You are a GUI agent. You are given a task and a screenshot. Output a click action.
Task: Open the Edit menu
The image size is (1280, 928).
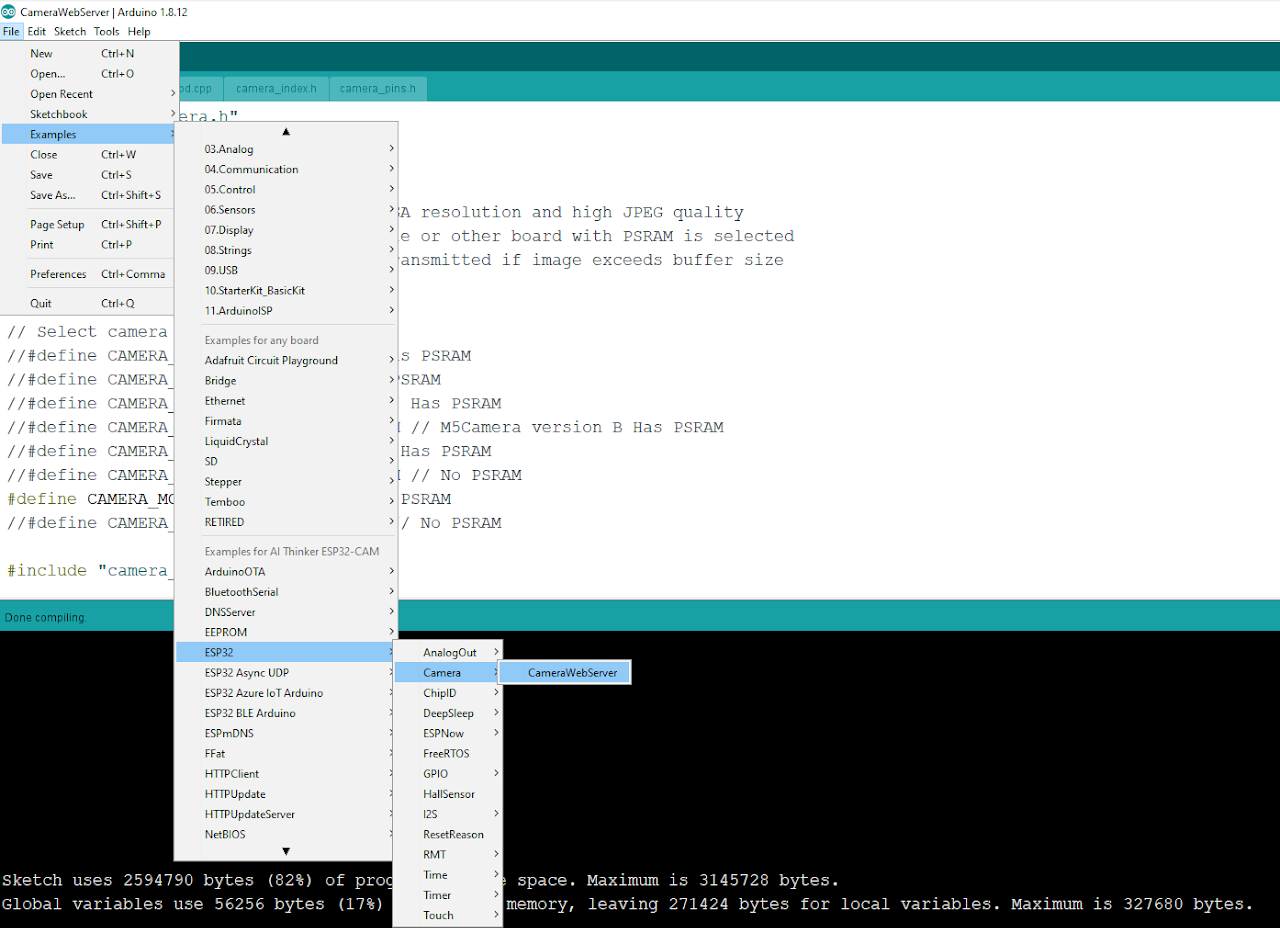coord(37,31)
